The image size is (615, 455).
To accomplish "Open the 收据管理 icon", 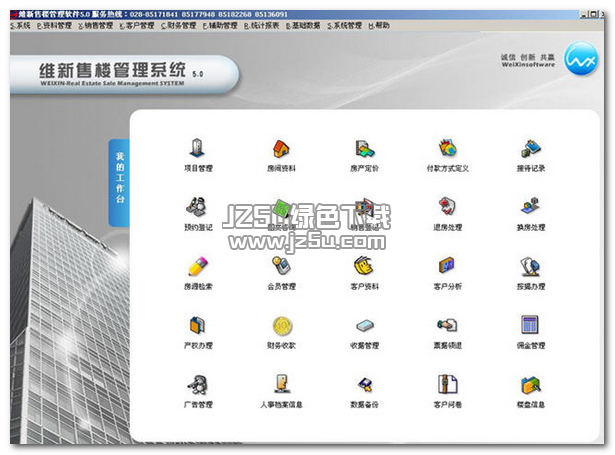I will (x=364, y=326).
